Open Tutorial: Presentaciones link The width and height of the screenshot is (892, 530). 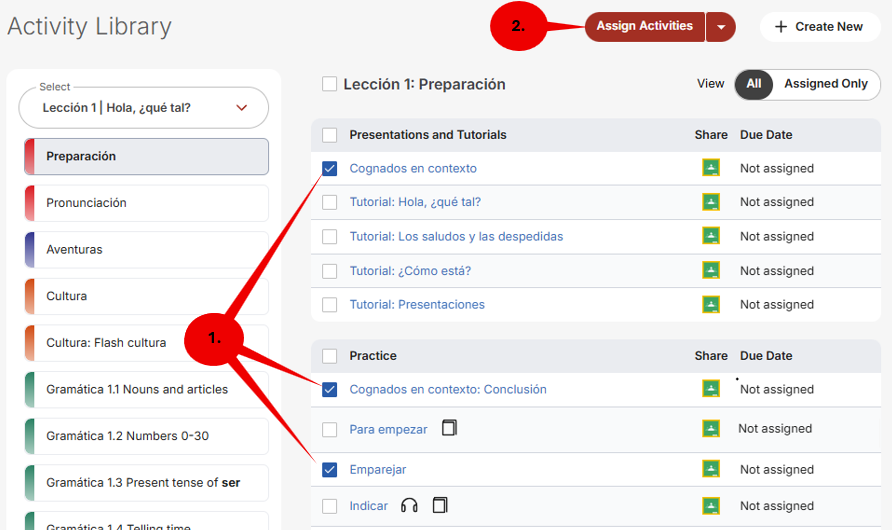(x=417, y=305)
